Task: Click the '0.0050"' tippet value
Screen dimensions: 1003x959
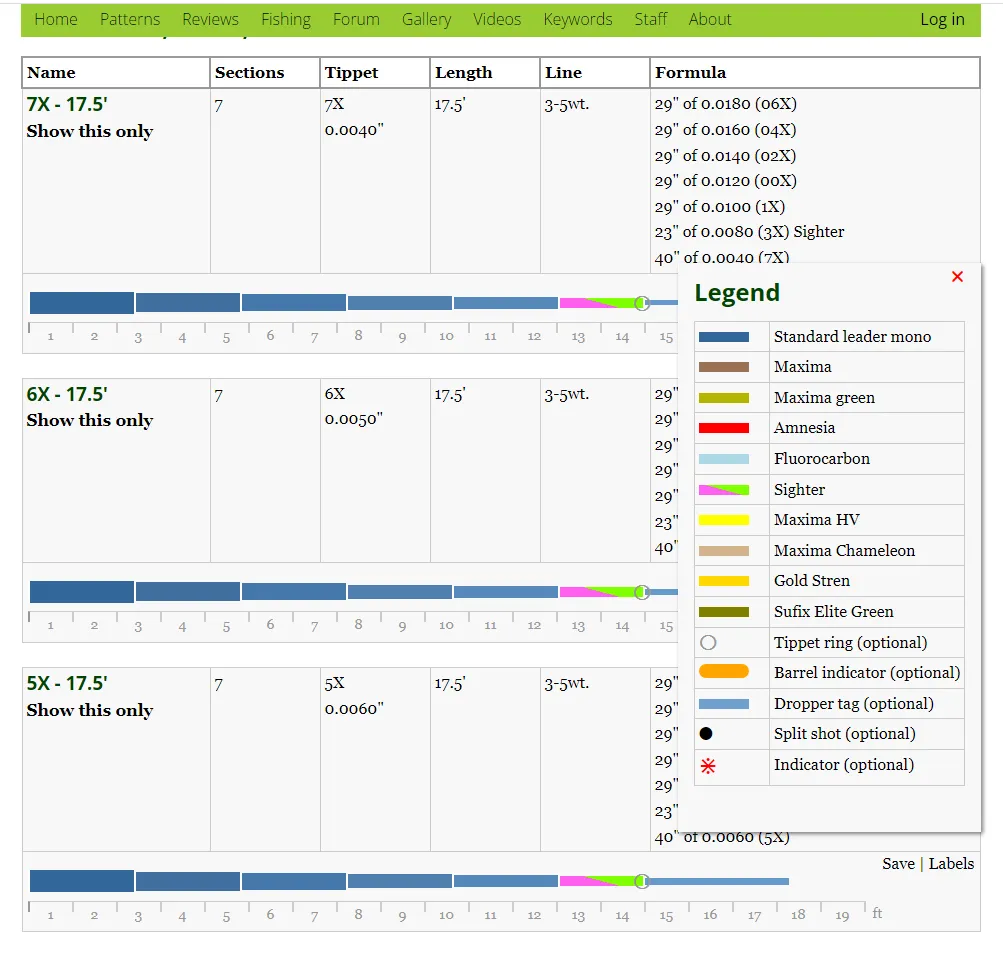Action: point(354,419)
